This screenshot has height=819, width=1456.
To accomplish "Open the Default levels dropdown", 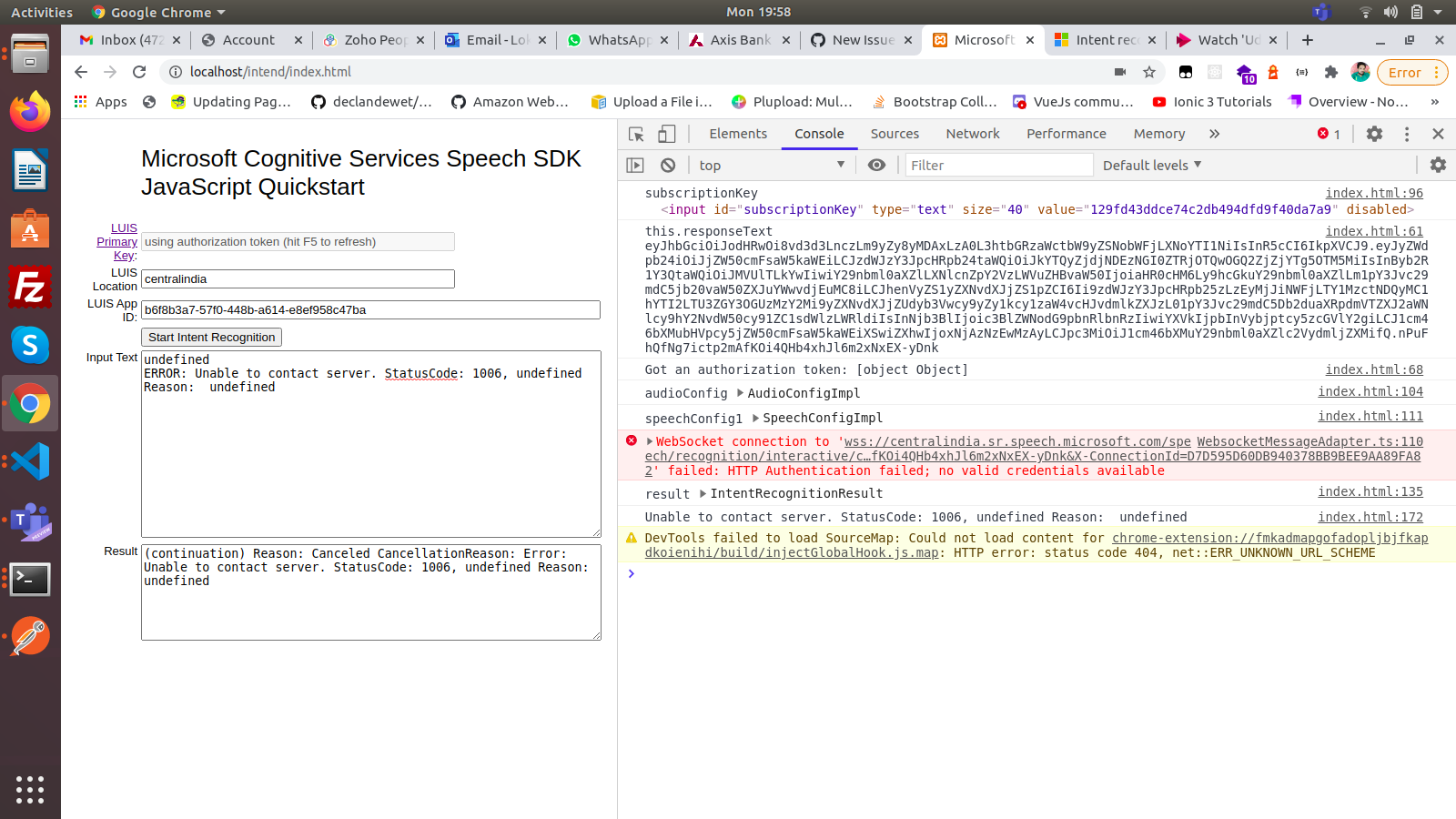I will (x=1151, y=165).
